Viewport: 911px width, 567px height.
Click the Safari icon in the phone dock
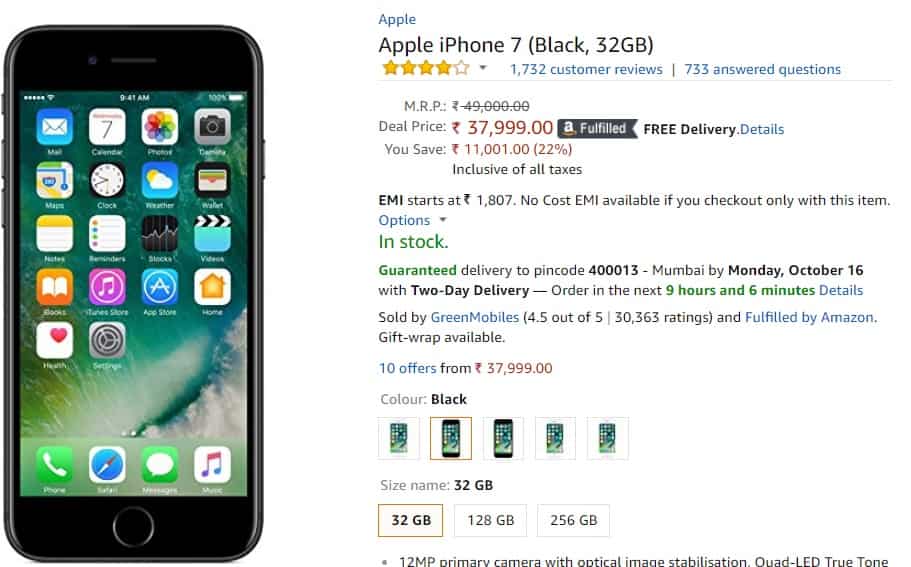(x=107, y=465)
